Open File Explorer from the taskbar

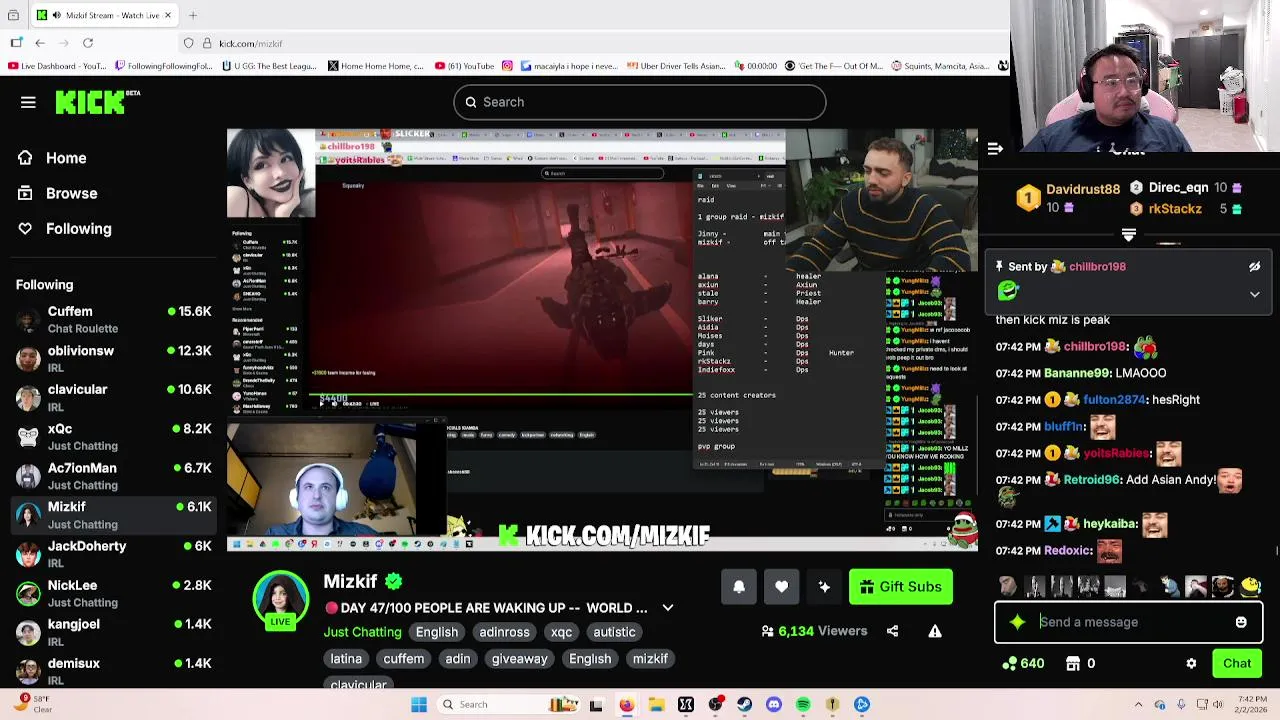pos(656,705)
